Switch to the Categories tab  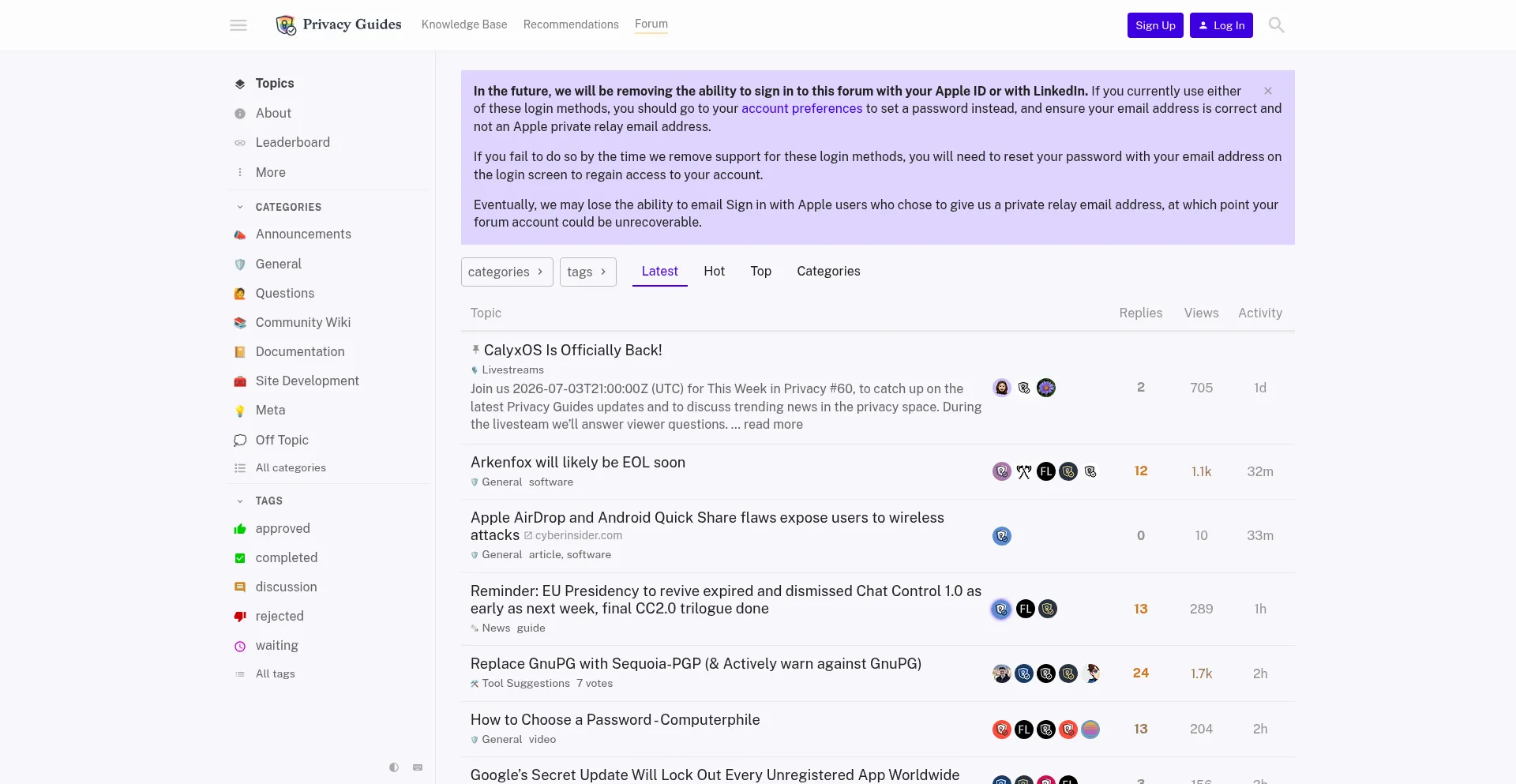click(828, 271)
